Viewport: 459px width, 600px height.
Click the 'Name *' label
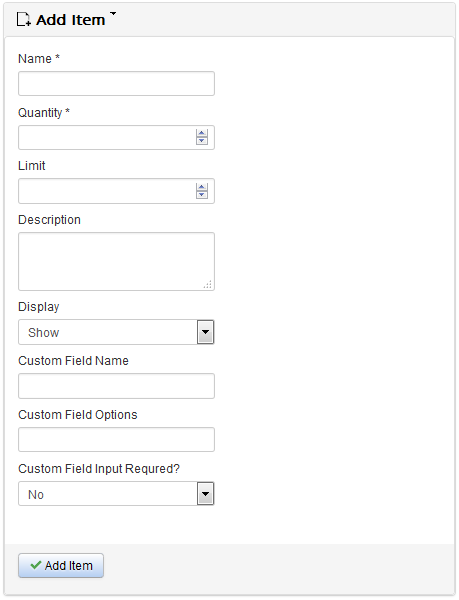coord(39,59)
